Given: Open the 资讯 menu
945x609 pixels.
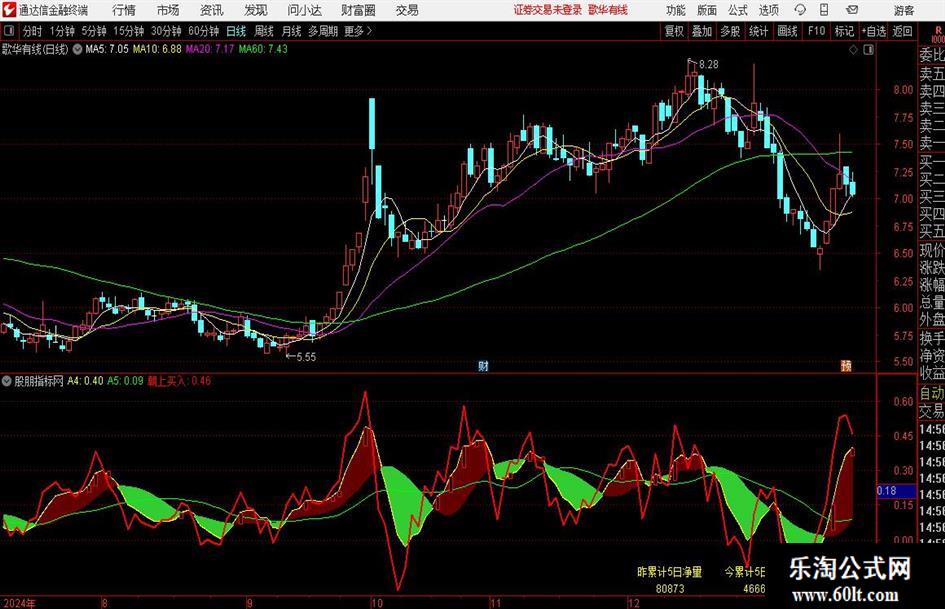Looking at the screenshot, I should point(211,10).
